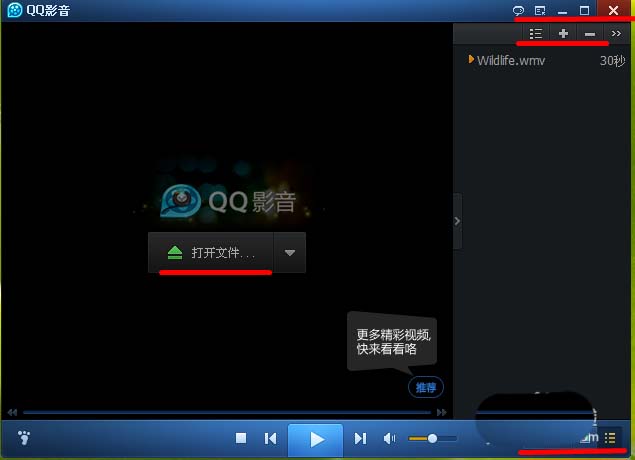The width and height of the screenshot is (635, 460).
Task: Switch to mini mode icon in title bar
Action: coord(540,11)
